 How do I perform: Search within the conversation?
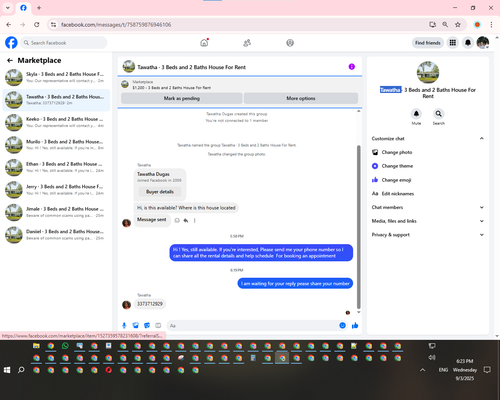(x=439, y=114)
